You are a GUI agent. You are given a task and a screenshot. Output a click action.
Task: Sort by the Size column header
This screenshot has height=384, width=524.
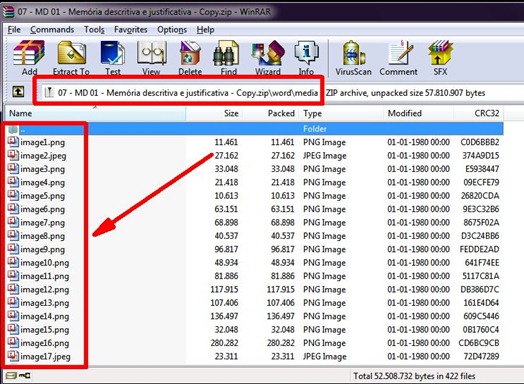[214, 113]
